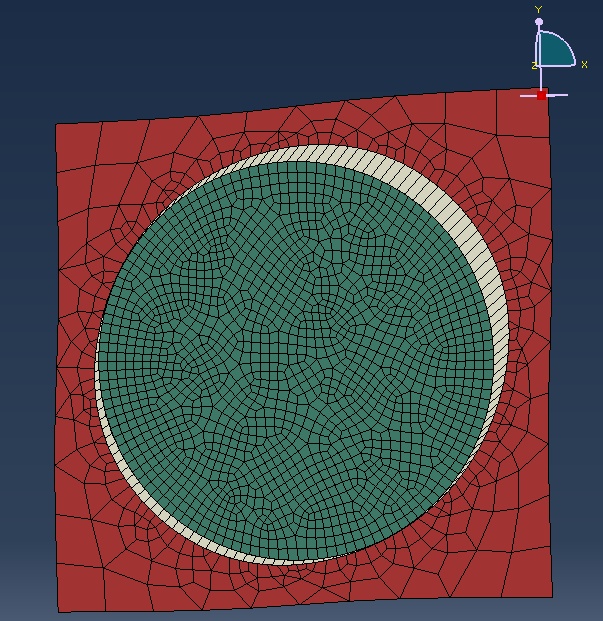Select the green circular meshed core region
The width and height of the screenshot is (603, 621).
click(x=296, y=360)
